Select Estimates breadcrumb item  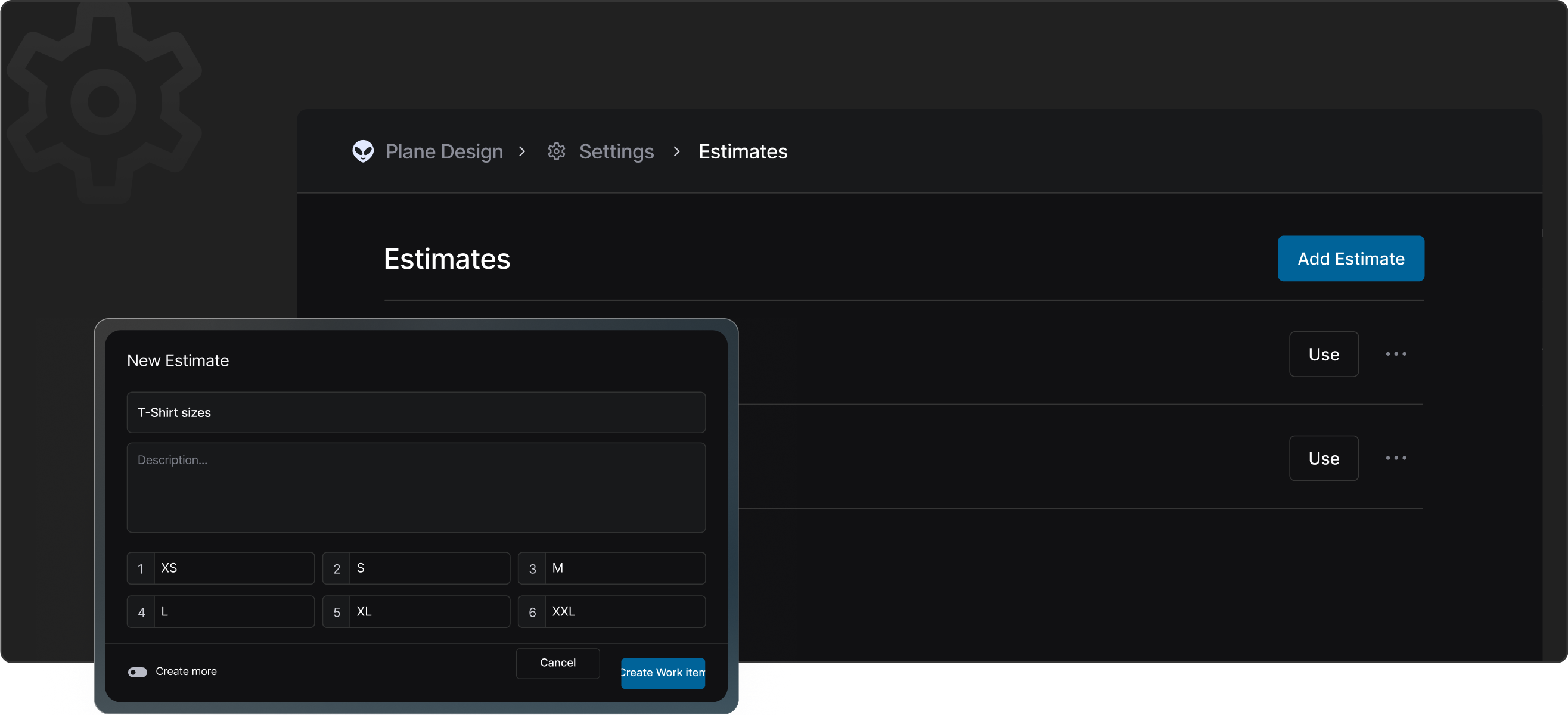coord(743,151)
